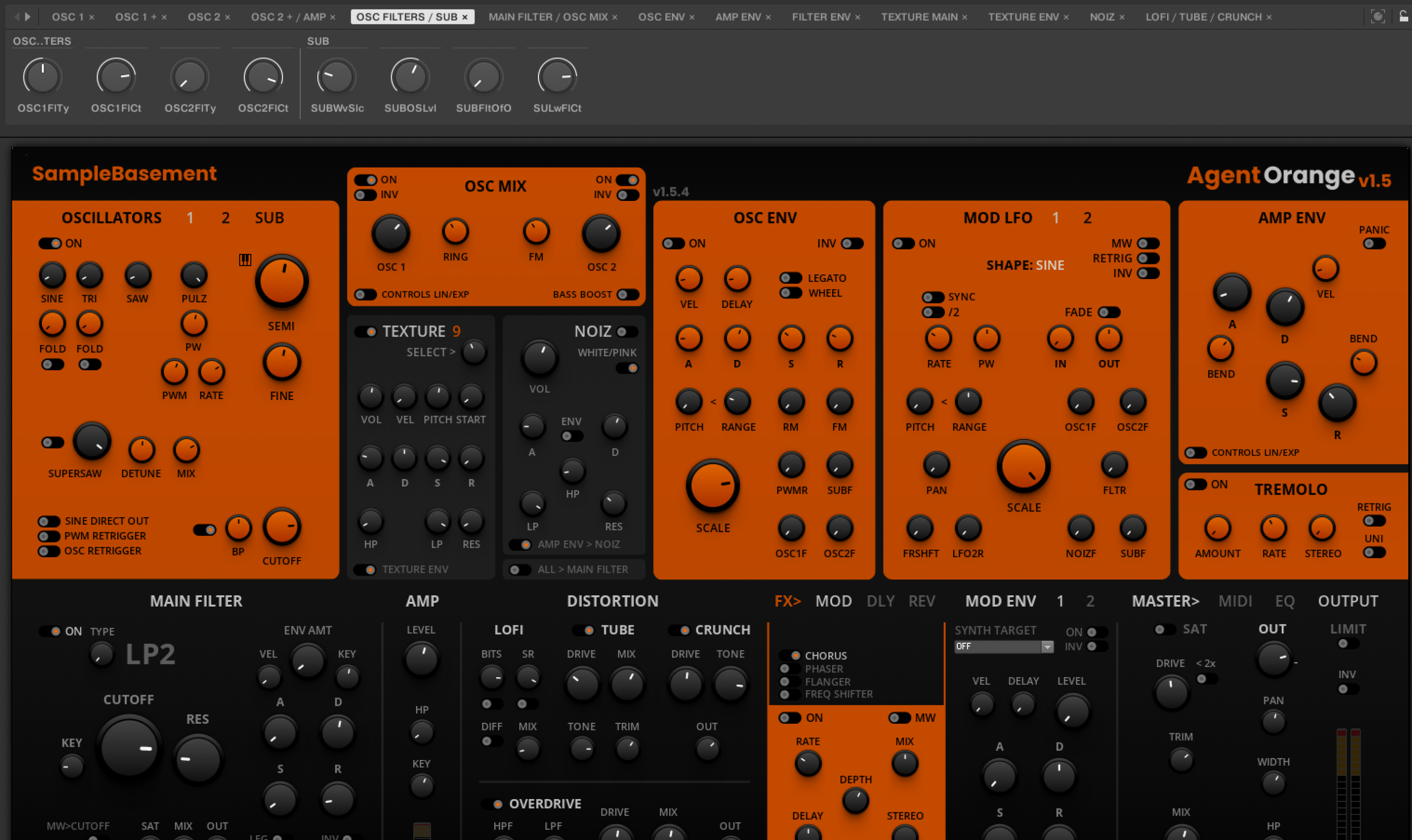Screen dimensions: 1412x840
Task: Click the unlock padlock icon
Action: [x=1404, y=16]
